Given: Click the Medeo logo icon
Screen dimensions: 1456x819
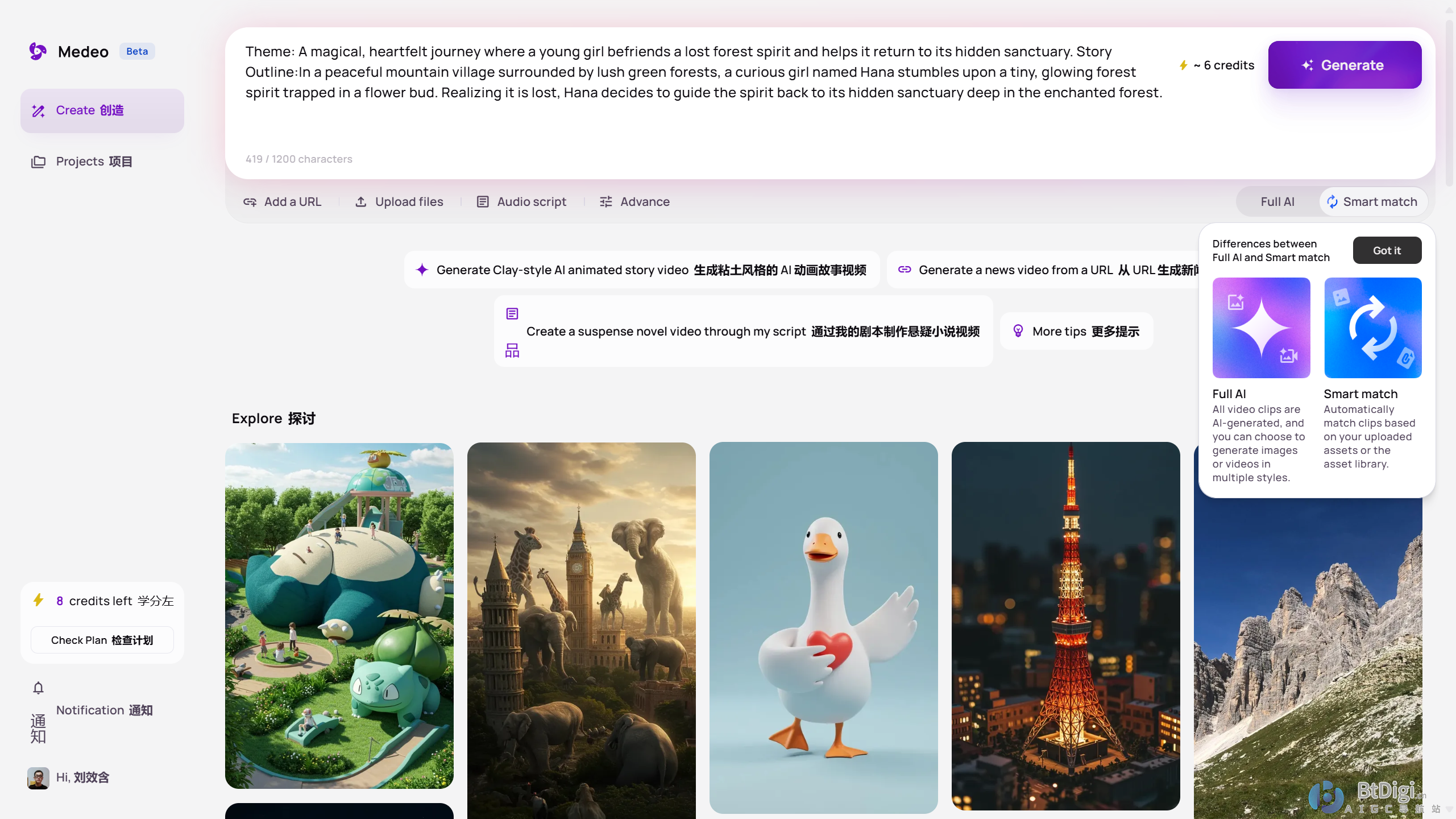Looking at the screenshot, I should (38, 51).
